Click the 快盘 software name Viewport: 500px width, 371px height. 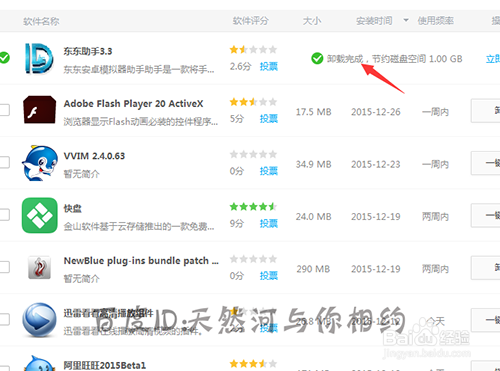(73, 209)
